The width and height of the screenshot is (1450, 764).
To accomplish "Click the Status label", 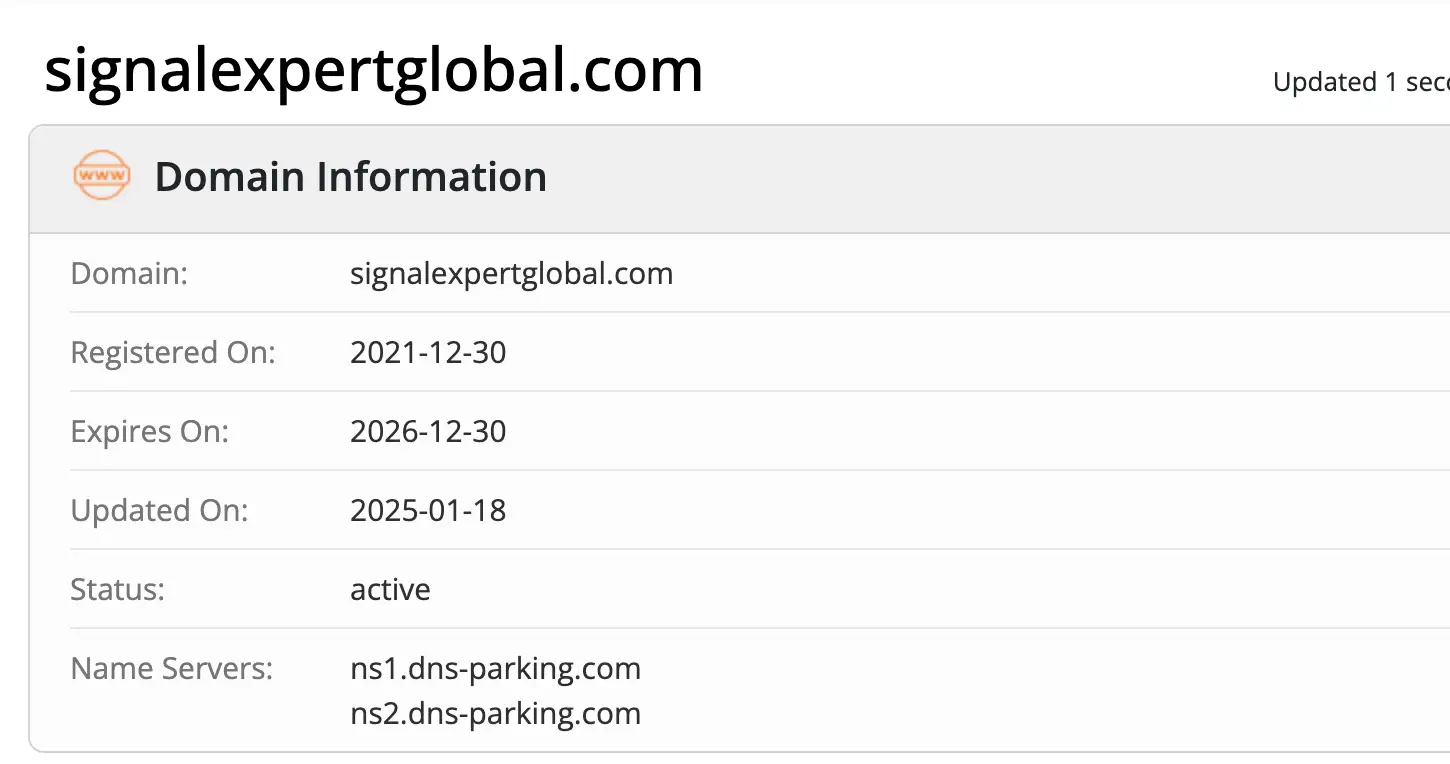I will 117,589.
